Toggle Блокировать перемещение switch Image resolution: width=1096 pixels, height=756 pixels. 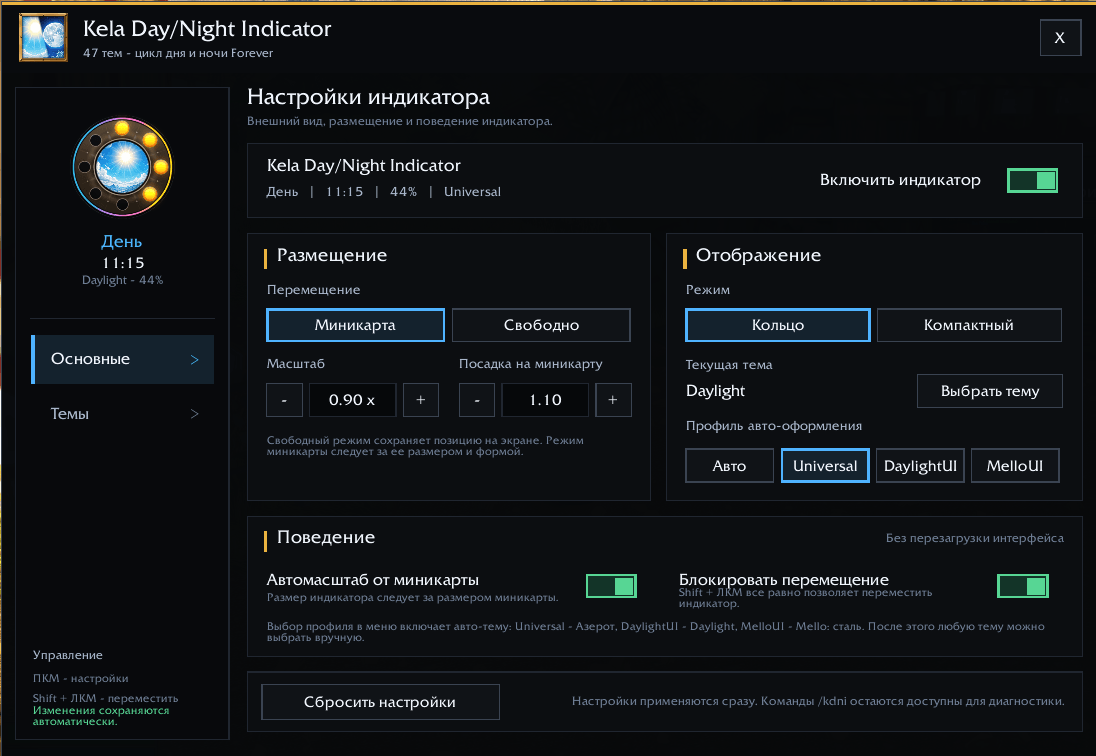point(1023,586)
